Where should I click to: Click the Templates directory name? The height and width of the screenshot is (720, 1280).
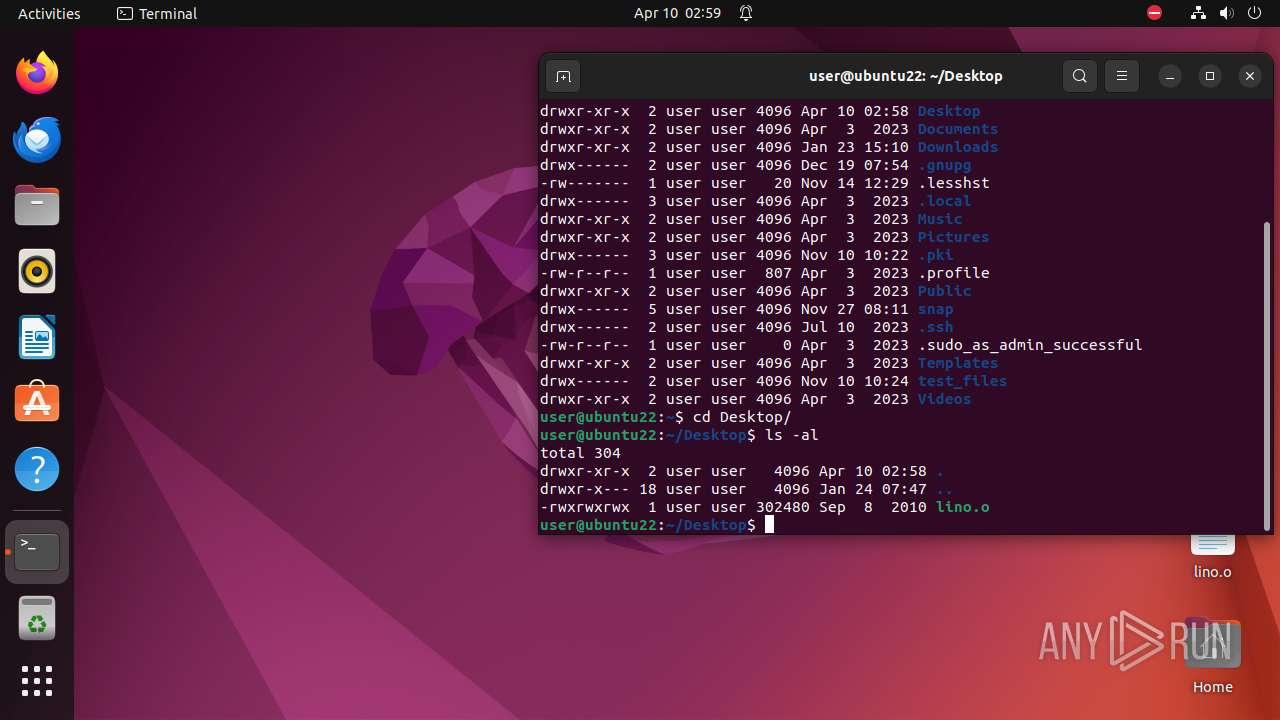pyautogui.click(x=958, y=363)
